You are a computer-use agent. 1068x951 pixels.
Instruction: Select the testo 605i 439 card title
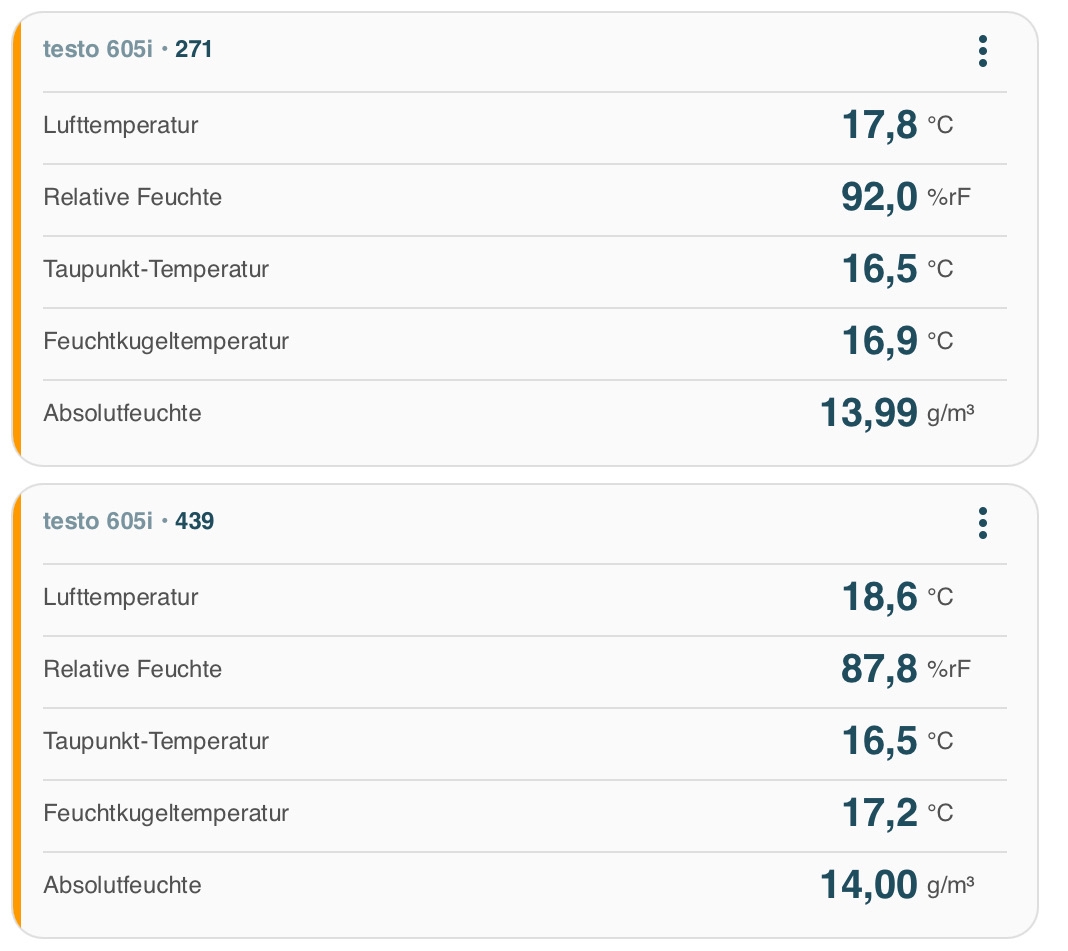click(128, 521)
